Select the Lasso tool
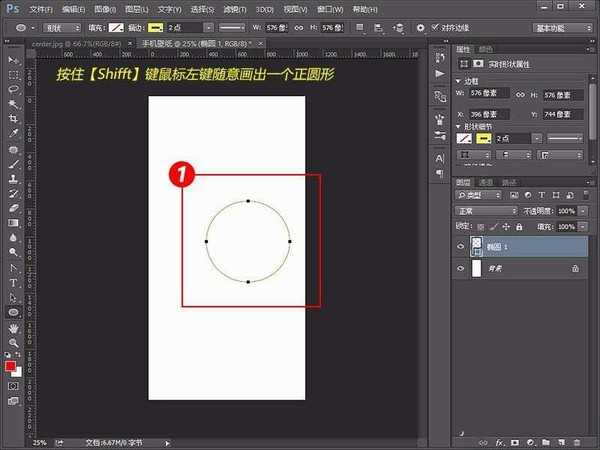The height and width of the screenshot is (450, 600). coord(14,89)
